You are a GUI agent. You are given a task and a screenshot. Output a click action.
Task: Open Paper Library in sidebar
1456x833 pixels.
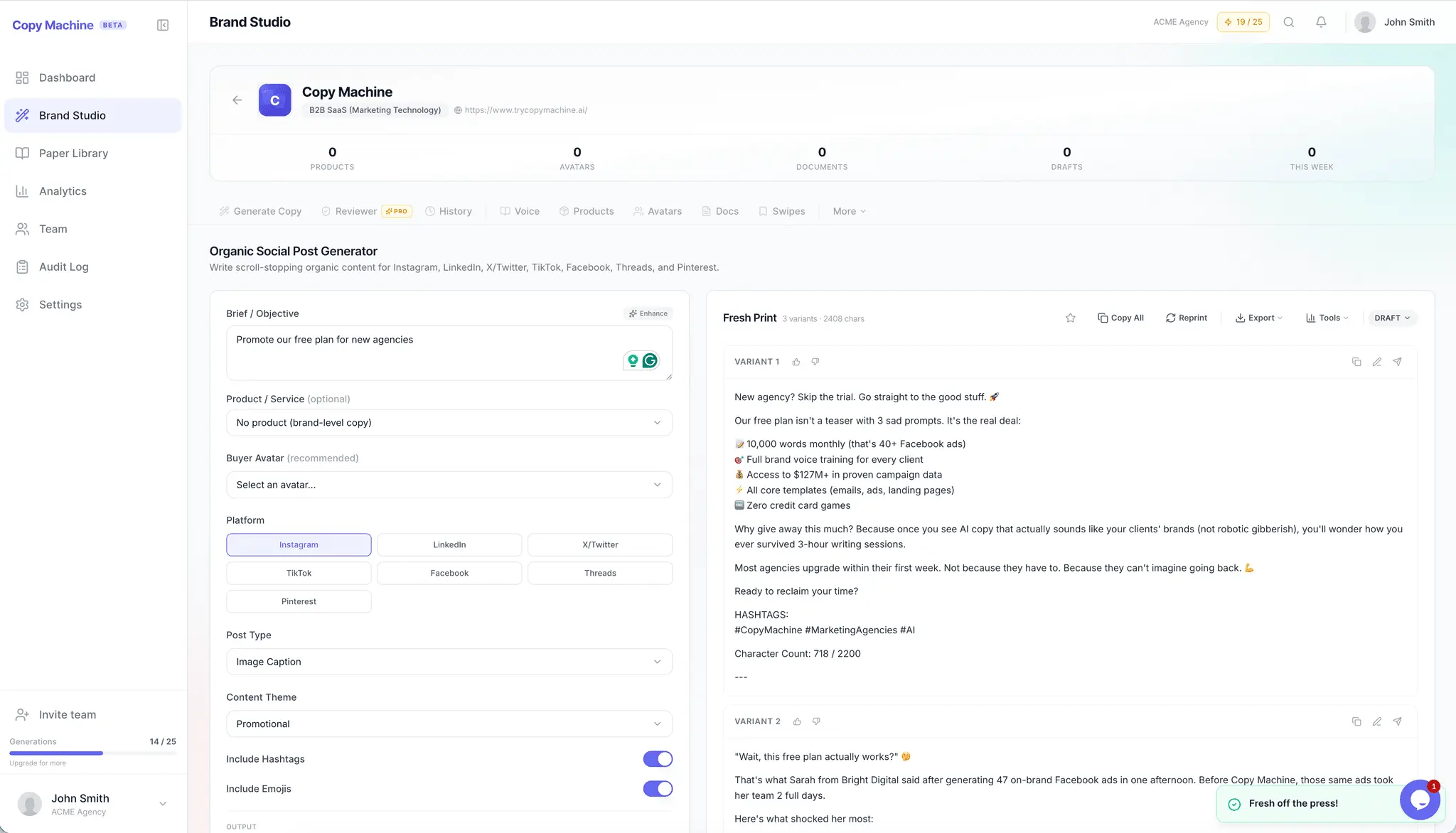93,154
